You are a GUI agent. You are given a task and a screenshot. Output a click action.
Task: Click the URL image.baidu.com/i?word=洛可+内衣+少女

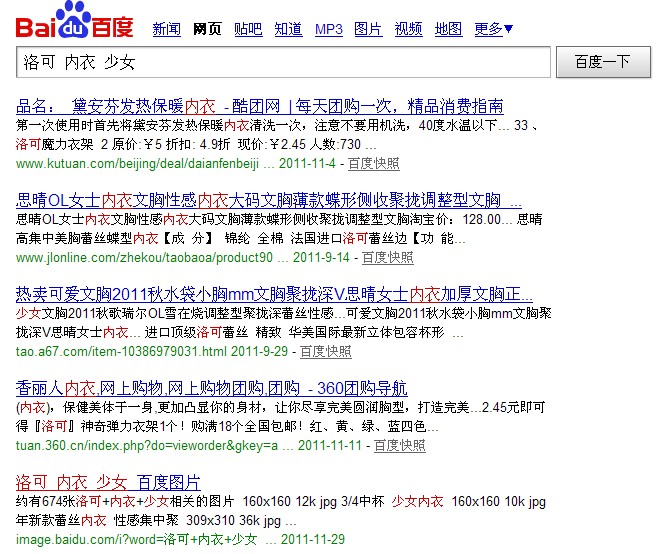(136, 539)
